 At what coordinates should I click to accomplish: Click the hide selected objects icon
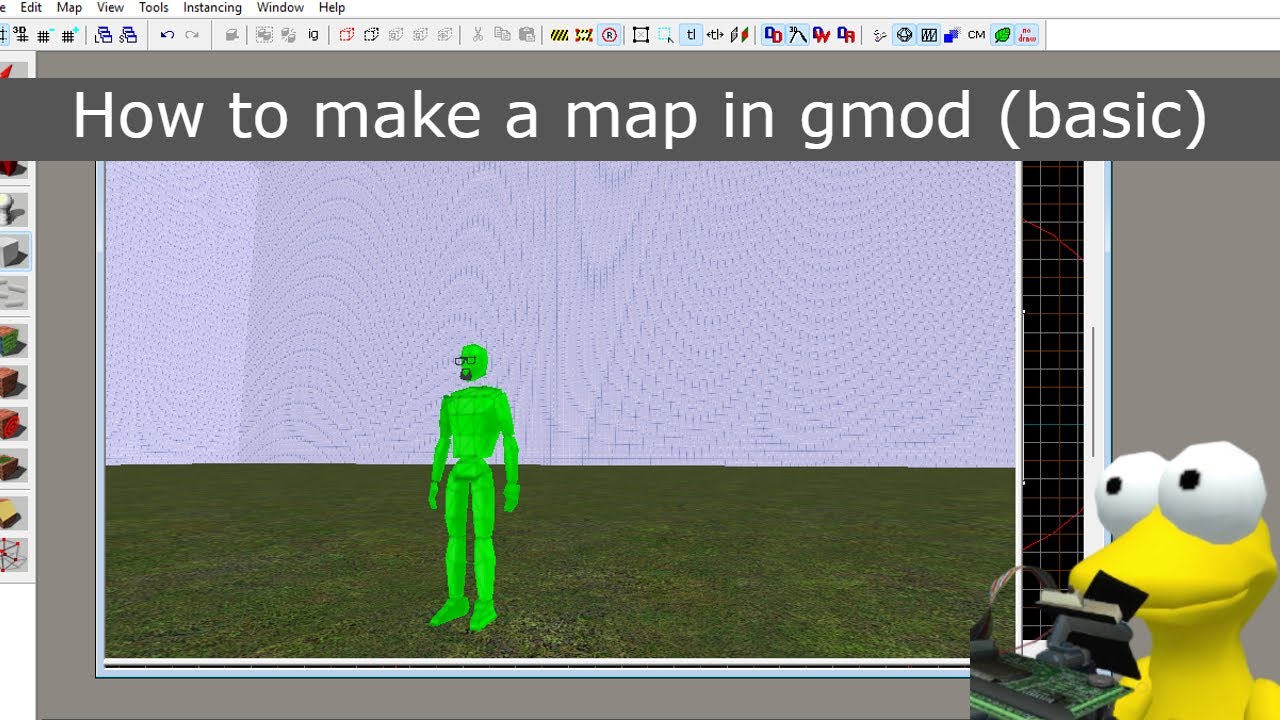pyautogui.click(x=346, y=35)
